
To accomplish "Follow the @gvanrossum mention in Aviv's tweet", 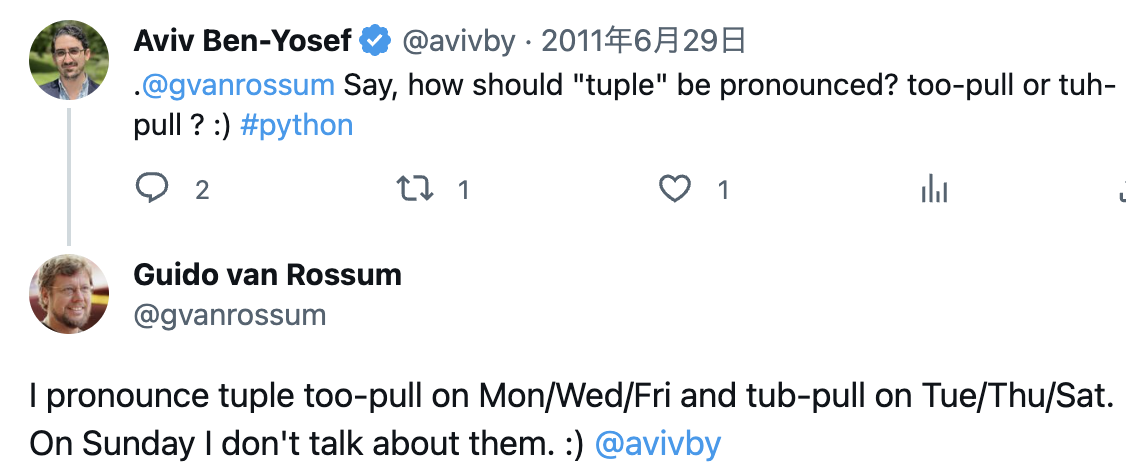I will coord(238,84).
